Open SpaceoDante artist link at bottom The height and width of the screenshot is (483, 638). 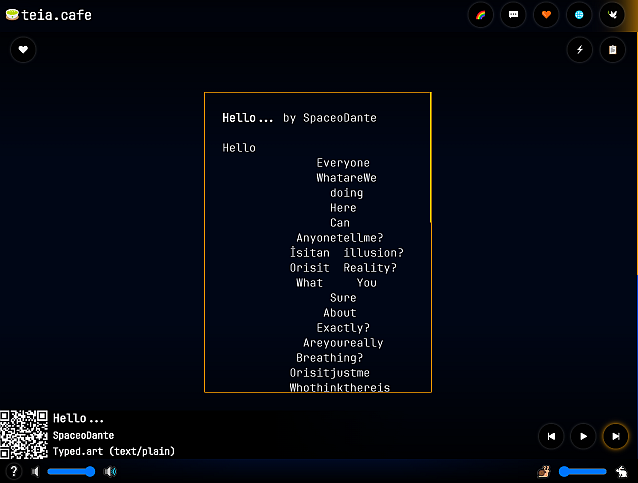[83, 435]
